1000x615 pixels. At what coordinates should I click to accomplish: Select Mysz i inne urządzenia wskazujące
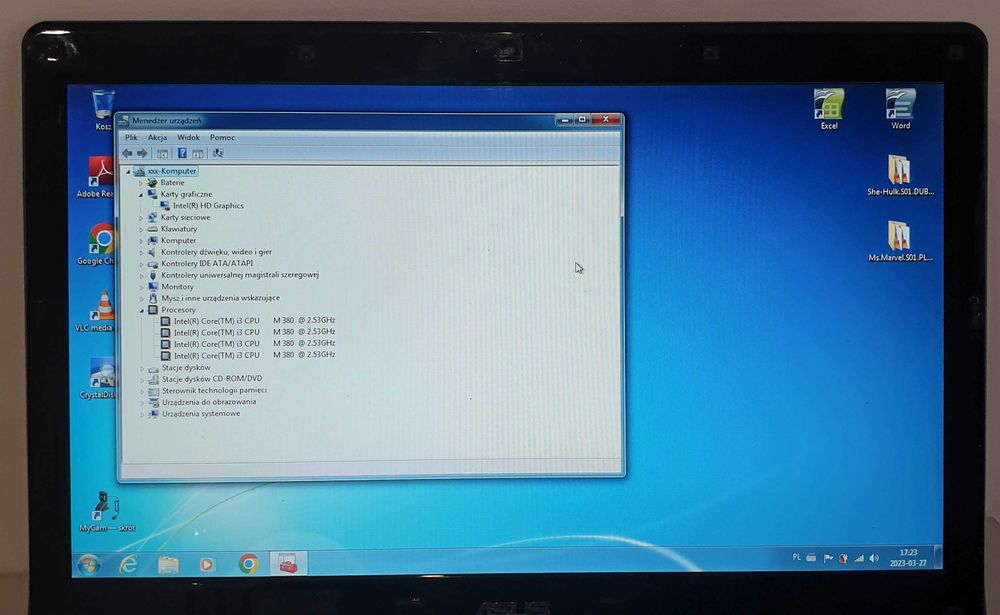[x=220, y=298]
